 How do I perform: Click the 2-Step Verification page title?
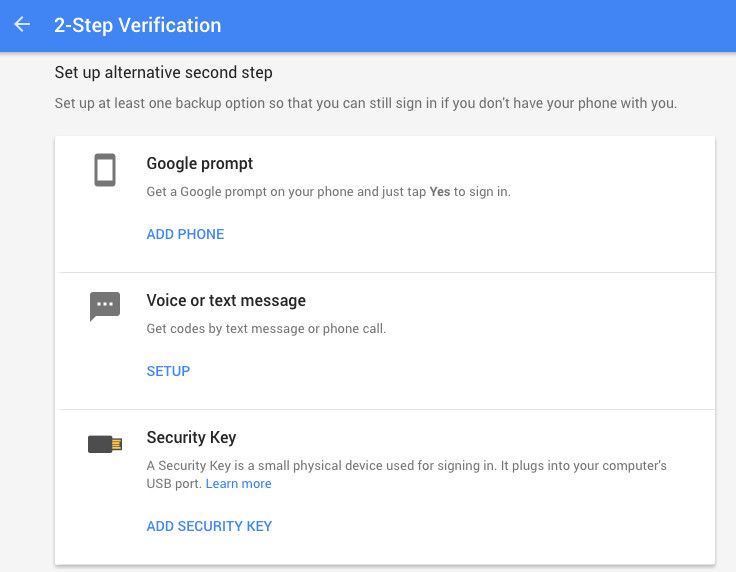click(x=138, y=25)
